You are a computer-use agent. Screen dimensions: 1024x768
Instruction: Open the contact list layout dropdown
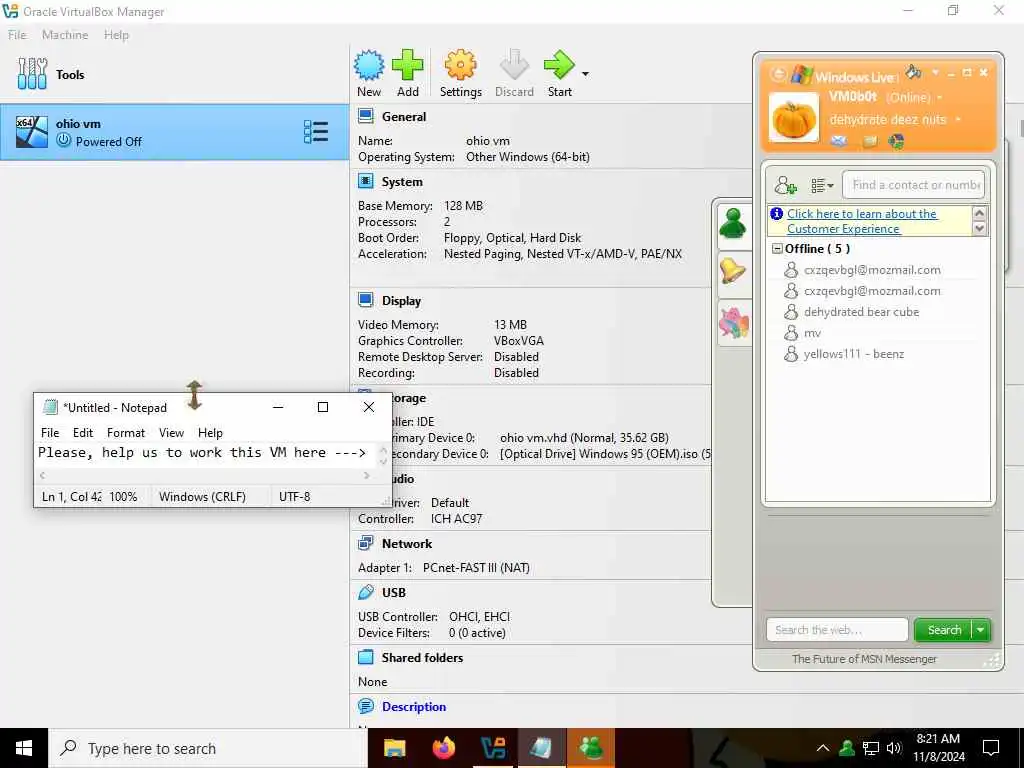click(x=822, y=185)
